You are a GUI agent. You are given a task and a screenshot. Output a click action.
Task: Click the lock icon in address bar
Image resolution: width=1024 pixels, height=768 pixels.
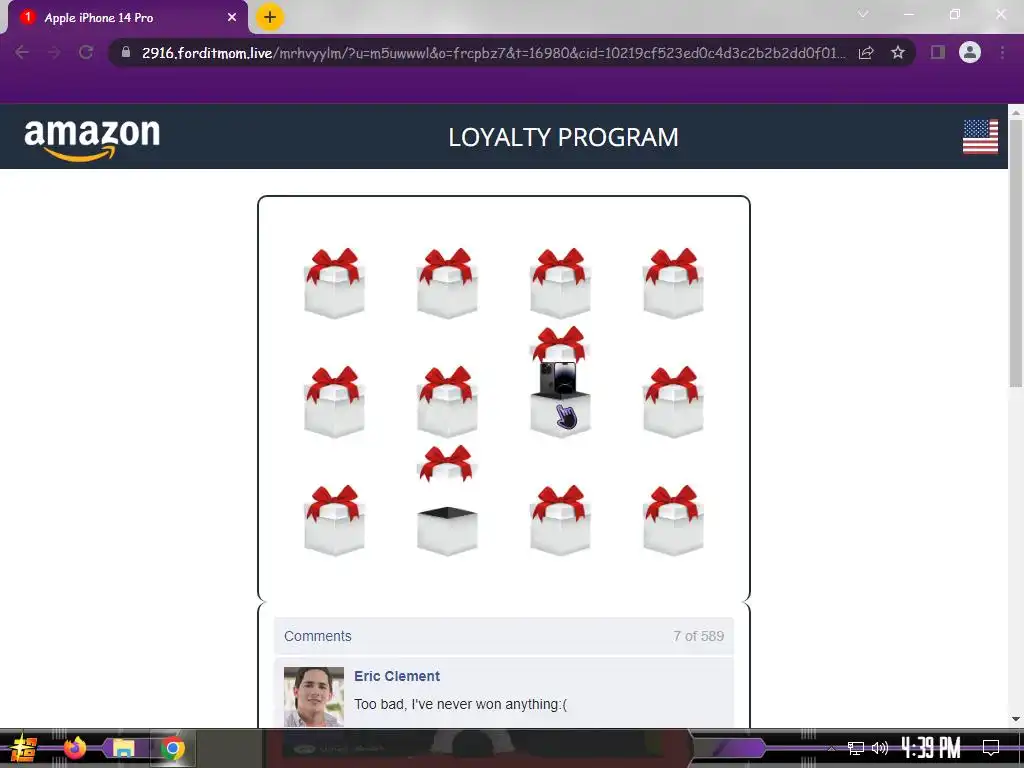point(126,52)
